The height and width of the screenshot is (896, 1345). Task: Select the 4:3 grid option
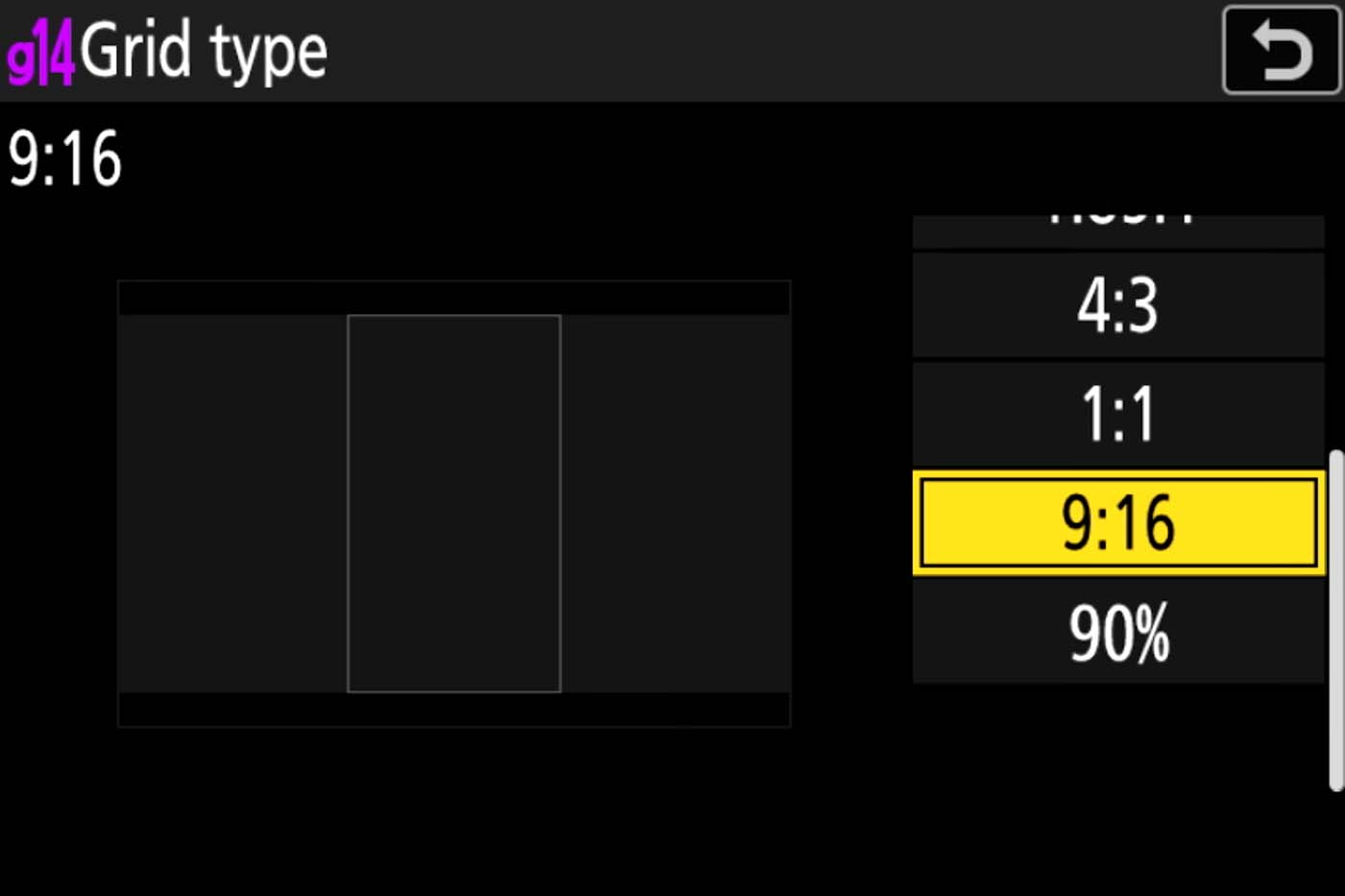(1117, 305)
